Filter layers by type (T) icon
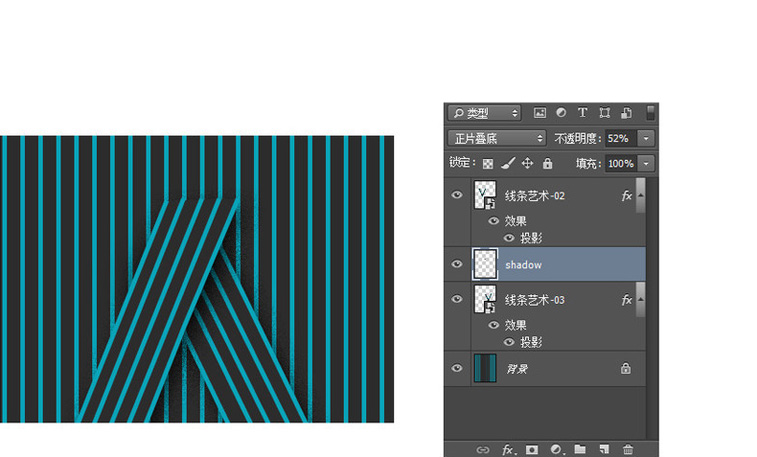The width and height of the screenshot is (757, 457). [582, 113]
